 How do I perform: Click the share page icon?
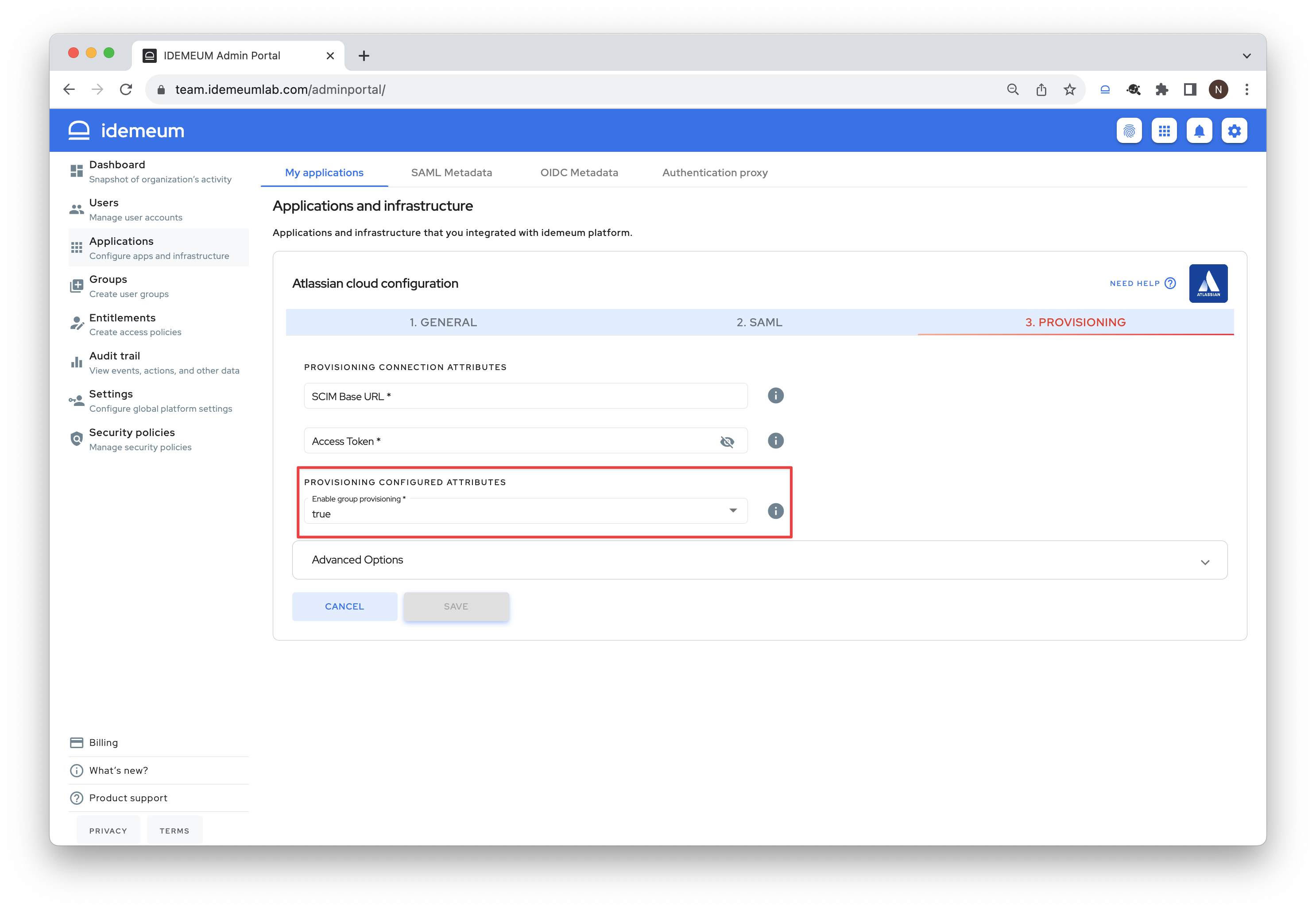coord(1041,89)
